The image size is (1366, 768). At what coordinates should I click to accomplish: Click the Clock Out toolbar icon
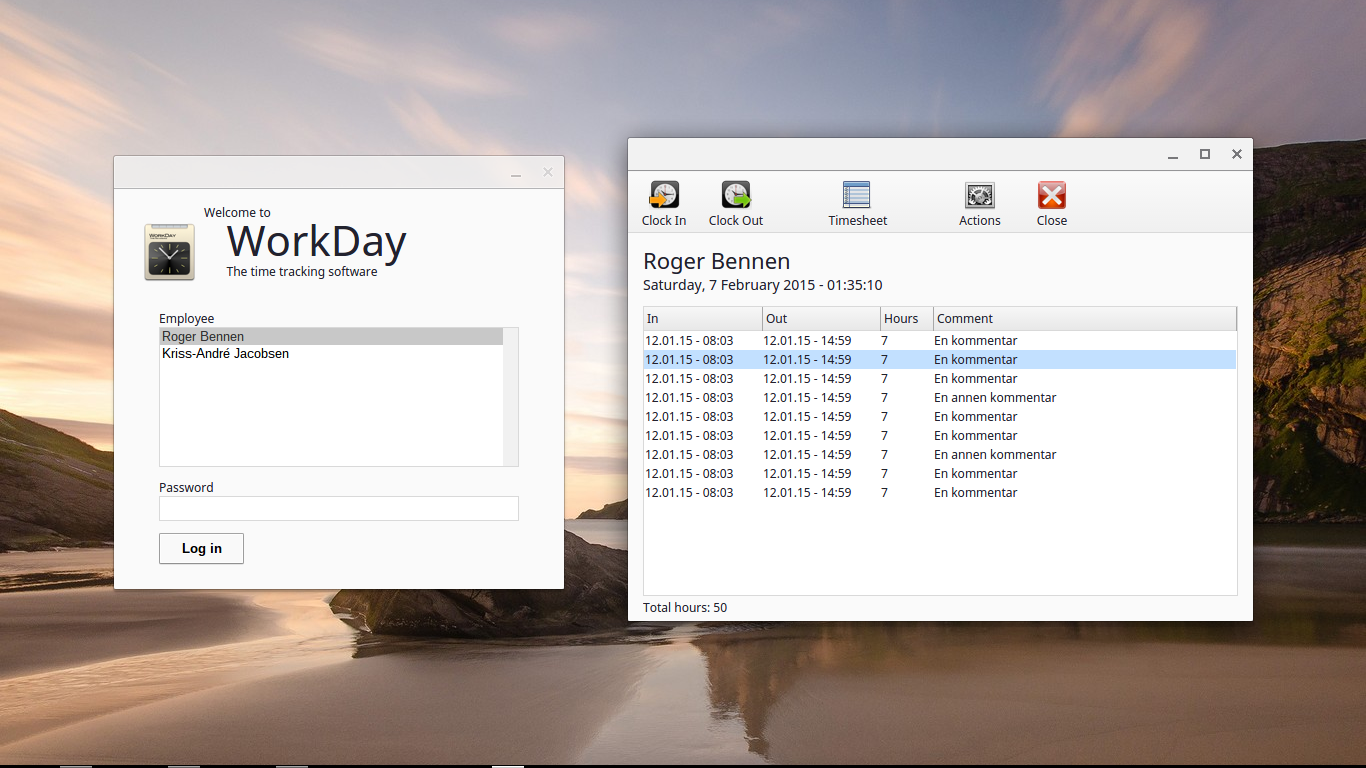point(736,204)
